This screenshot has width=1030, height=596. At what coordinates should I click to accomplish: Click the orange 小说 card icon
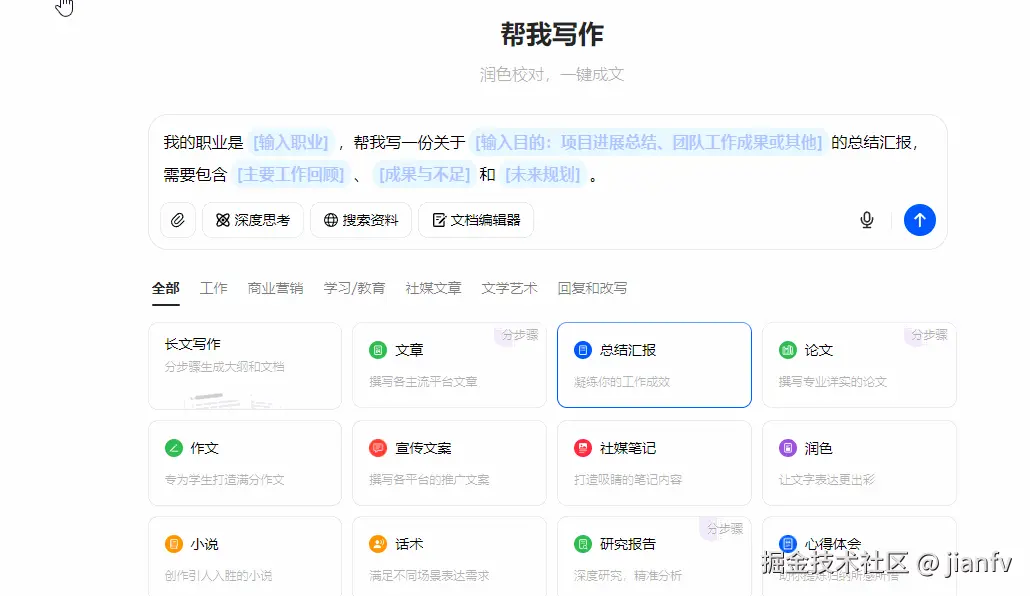pos(173,544)
